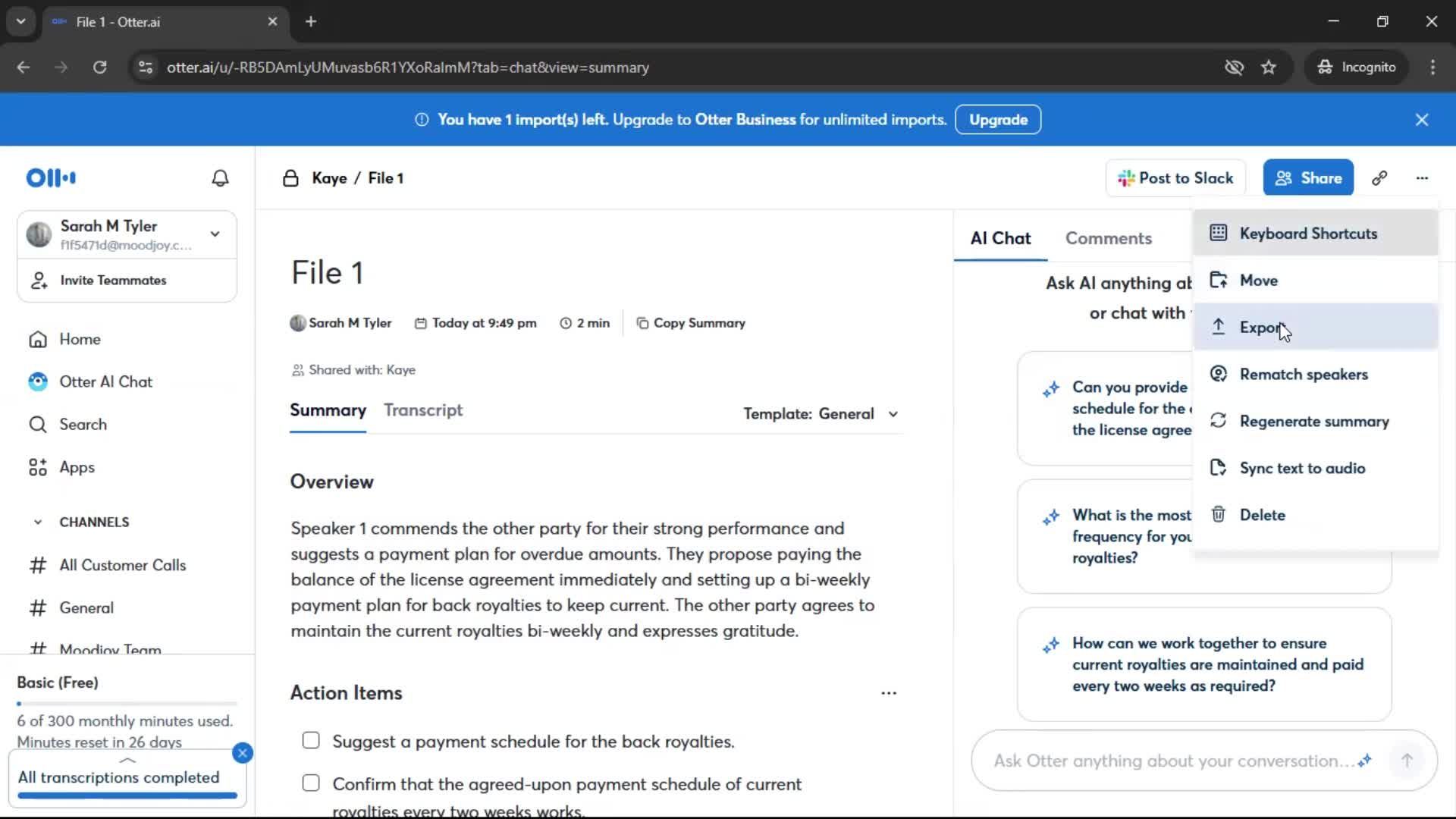Click the transcription progress bar
1456x819 pixels.
click(x=127, y=795)
